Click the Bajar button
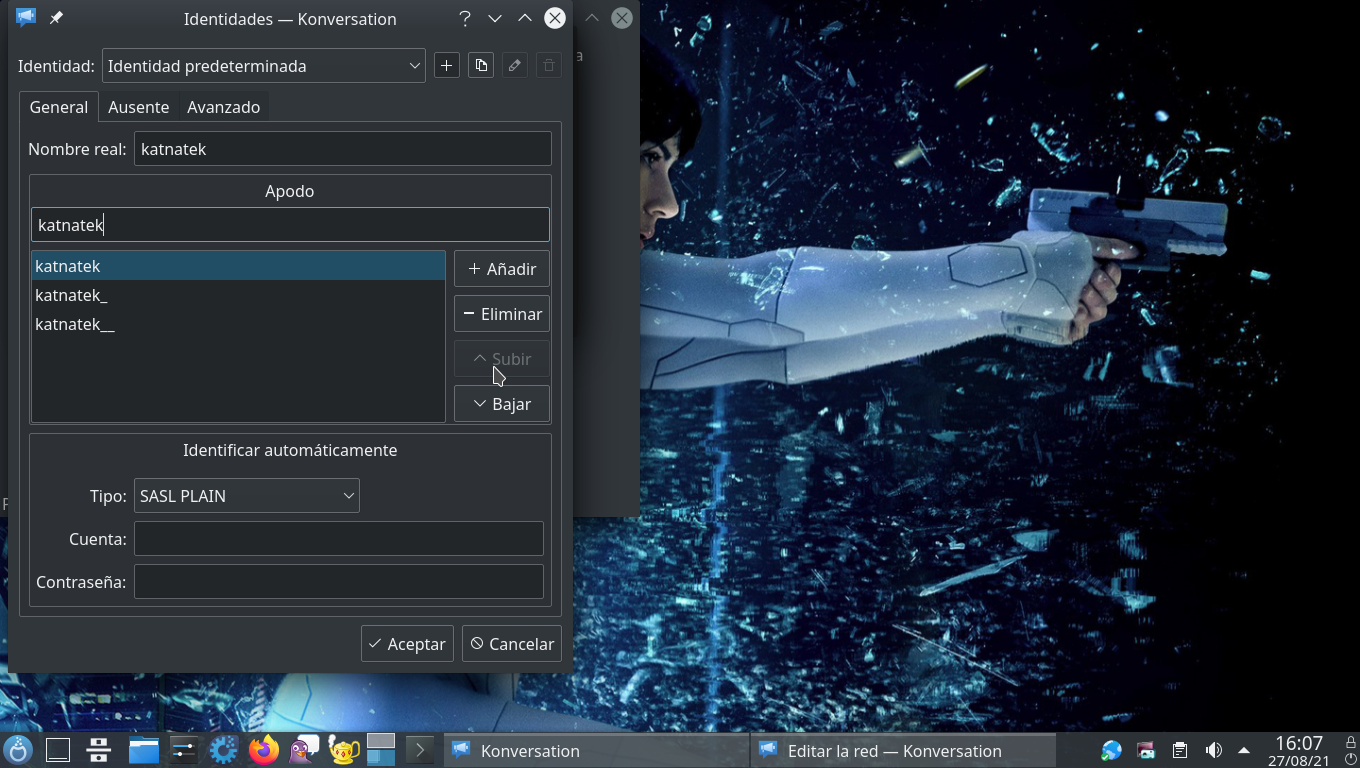Image resolution: width=1360 pixels, height=768 pixels. point(502,404)
